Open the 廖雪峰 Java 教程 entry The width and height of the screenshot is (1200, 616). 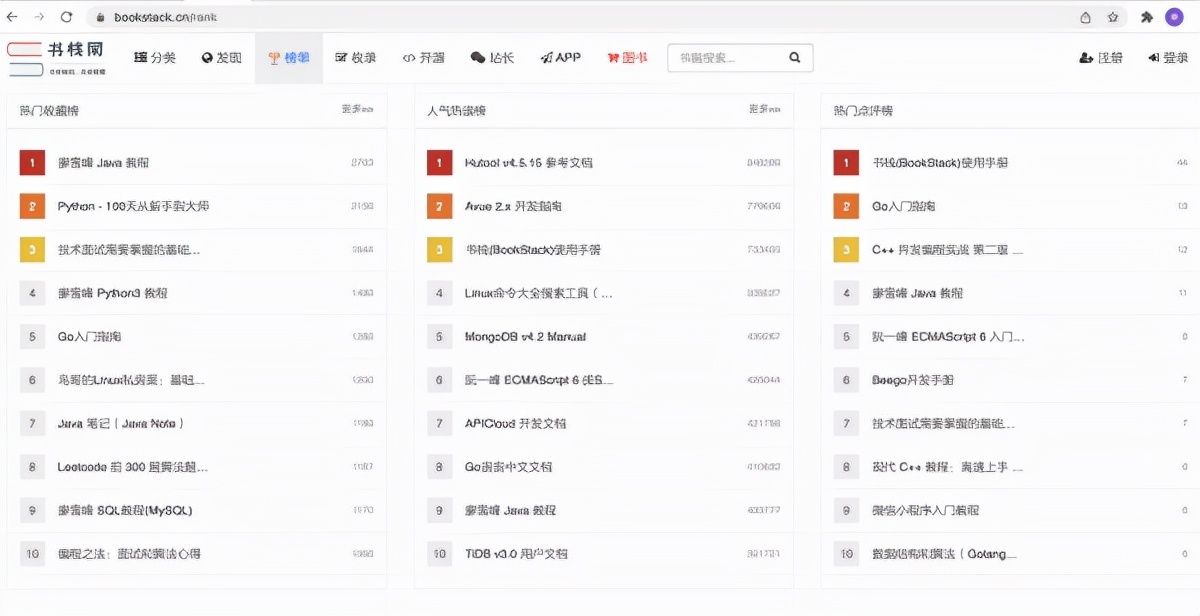pyautogui.click(x=104, y=161)
